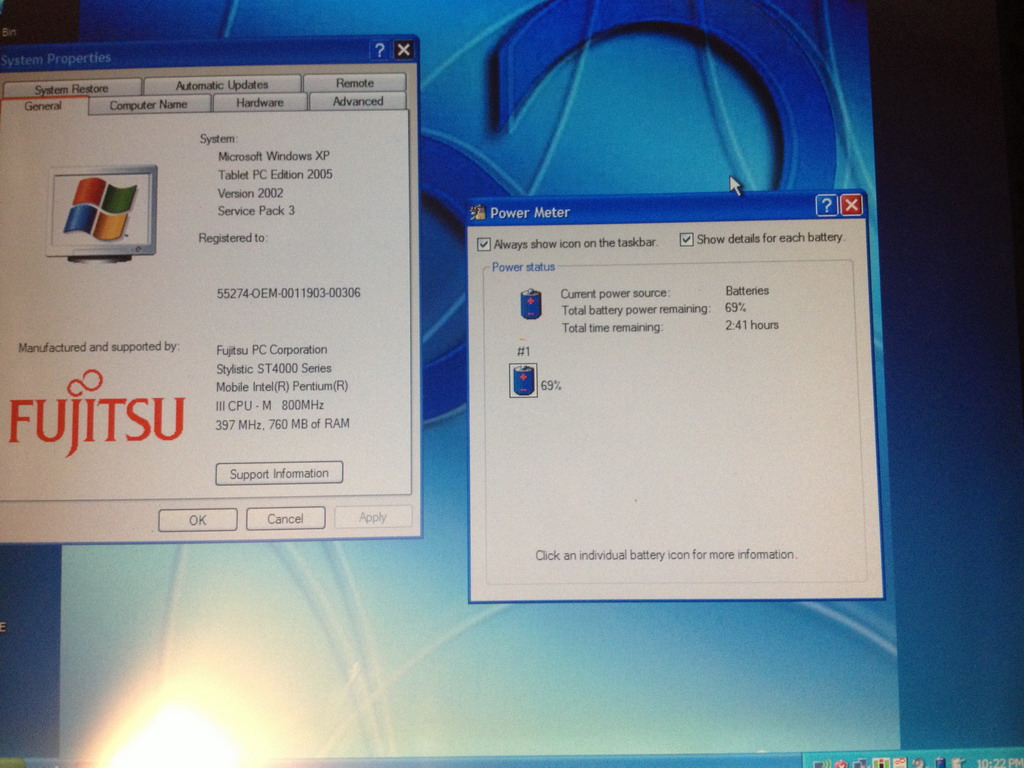The width and height of the screenshot is (1024, 768).
Task: Go to the System Restore tab
Action: click(71, 89)
